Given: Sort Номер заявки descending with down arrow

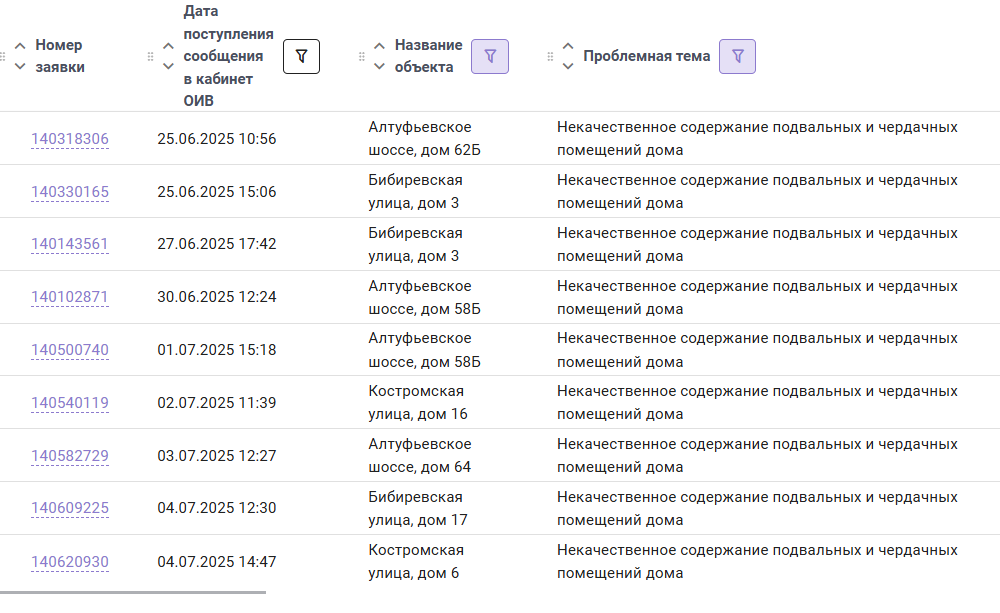Looking at the screenshot, I should coord(20,66).
